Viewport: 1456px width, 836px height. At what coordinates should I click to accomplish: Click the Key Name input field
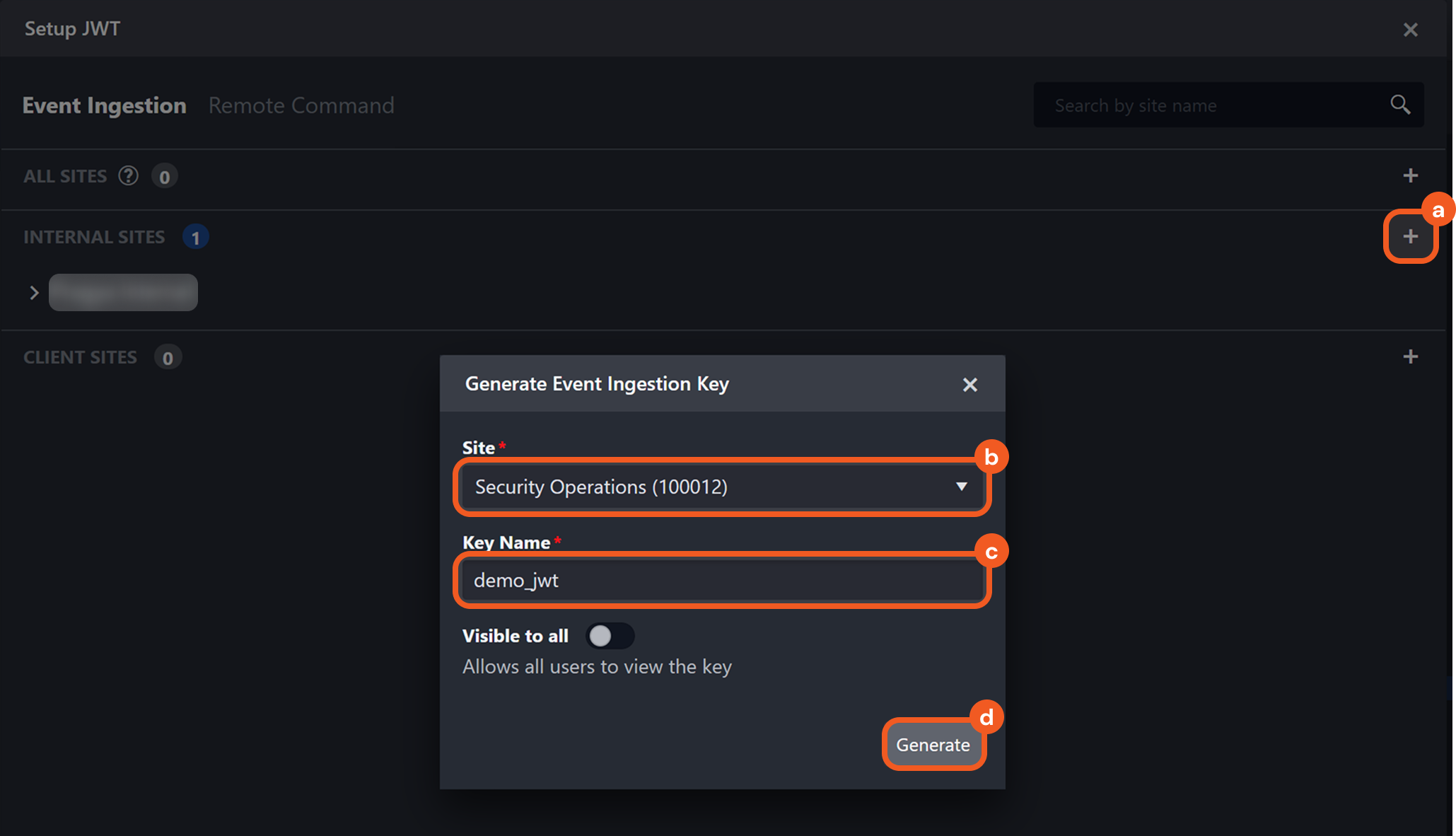point(721,580)
